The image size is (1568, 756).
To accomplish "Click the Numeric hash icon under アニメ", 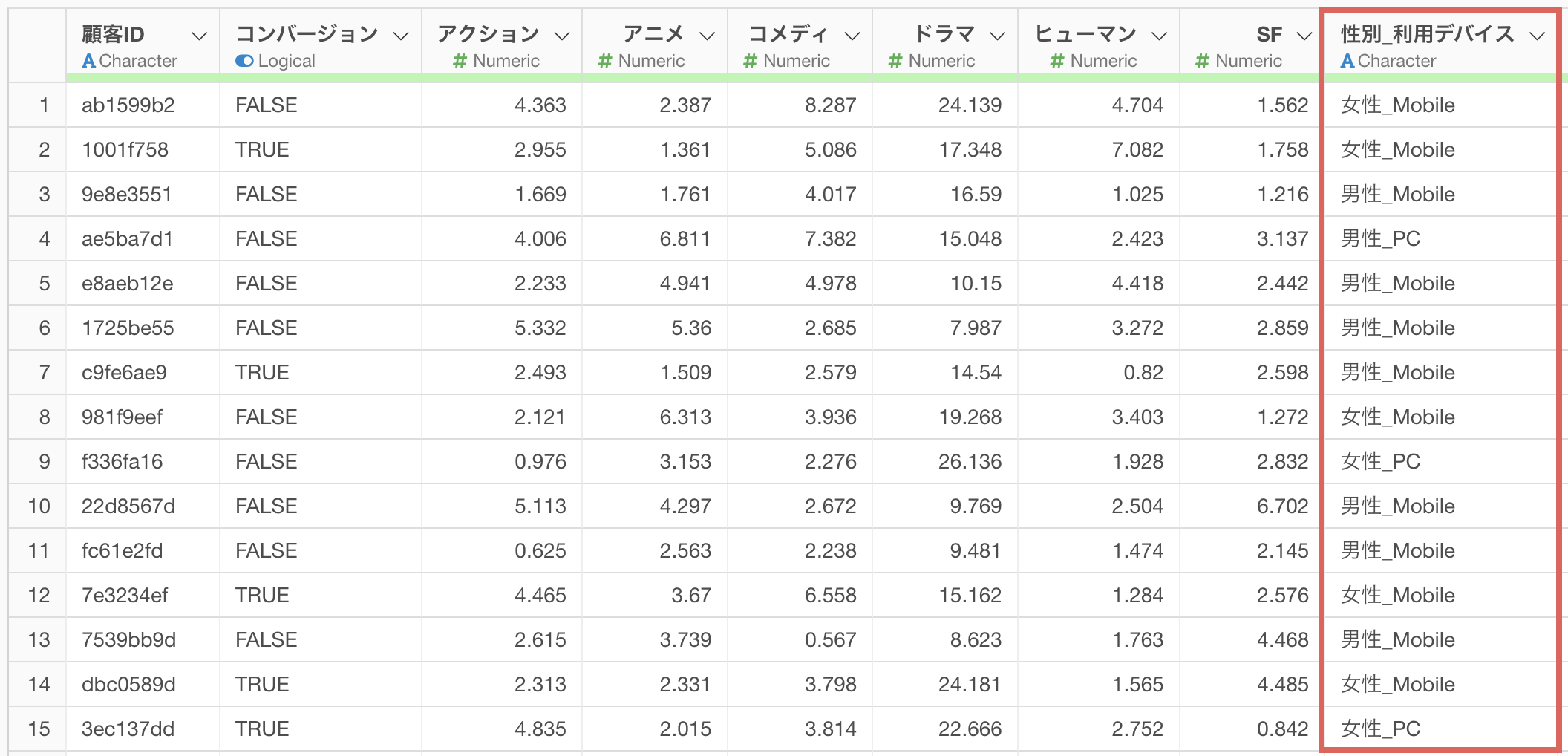I will tap(605, 61).
